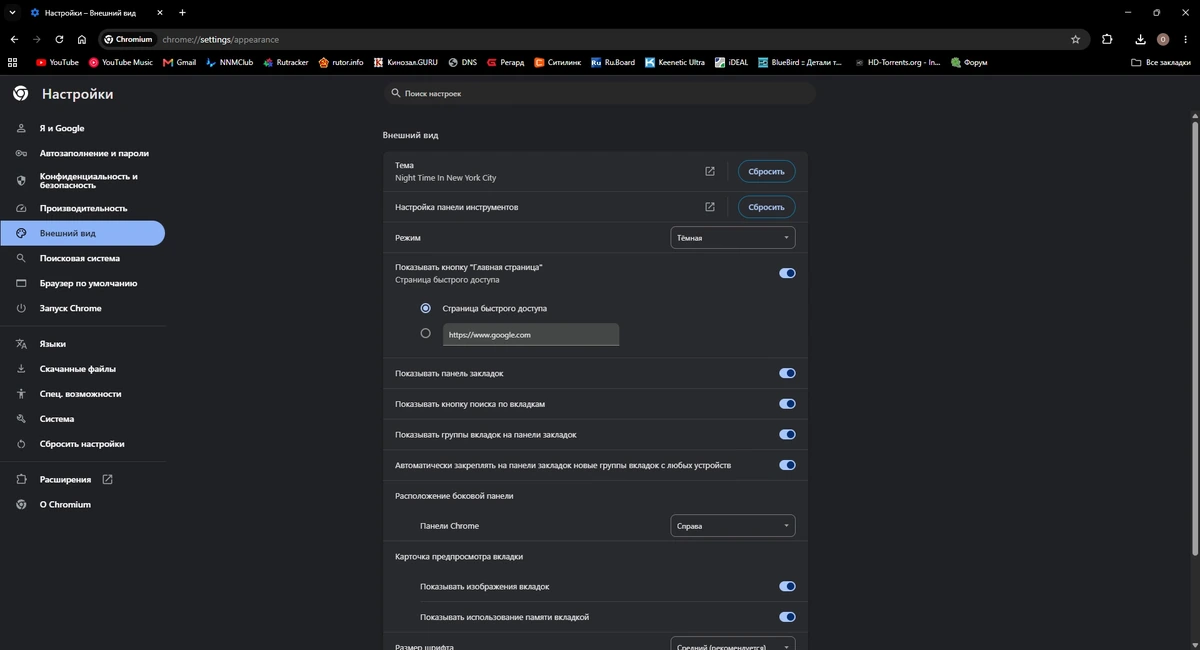The image size is (1200, 650).
Task: Reset theme with Сбросить button
Action: click(x=767, y=171)
